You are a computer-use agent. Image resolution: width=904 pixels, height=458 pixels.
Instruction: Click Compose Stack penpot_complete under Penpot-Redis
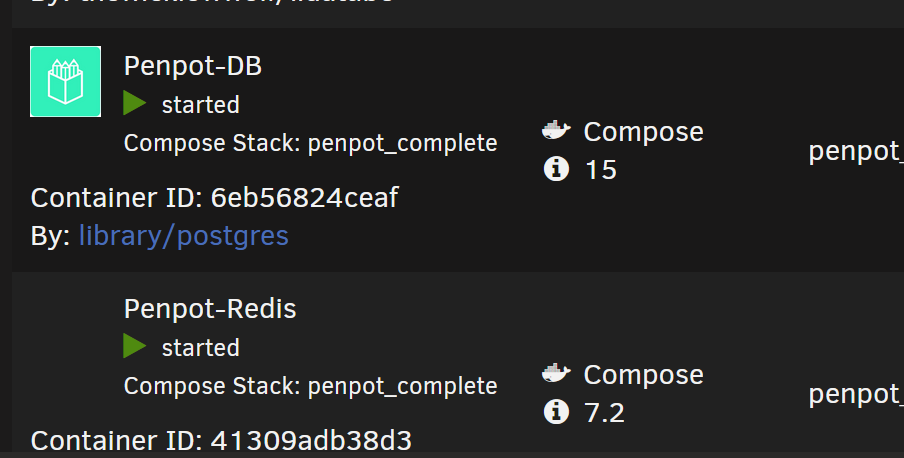[310, 386]
